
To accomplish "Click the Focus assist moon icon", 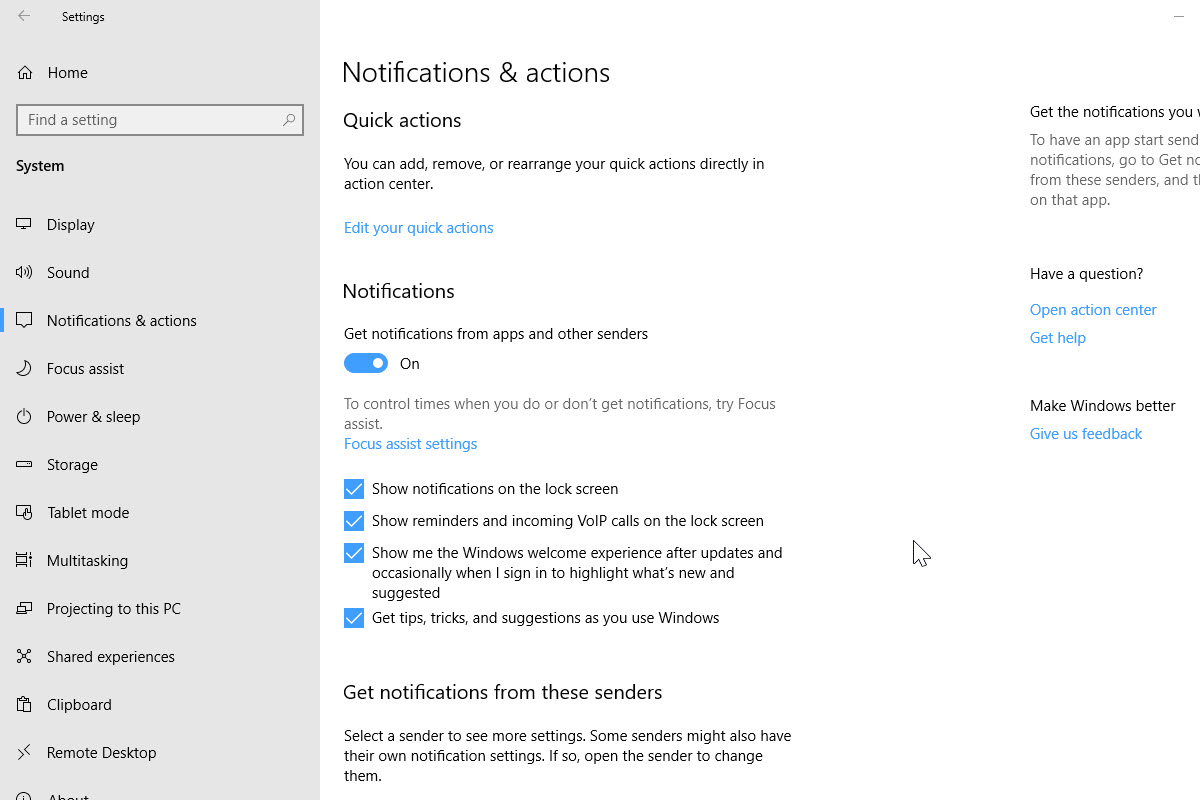I will tap(25, 368).
